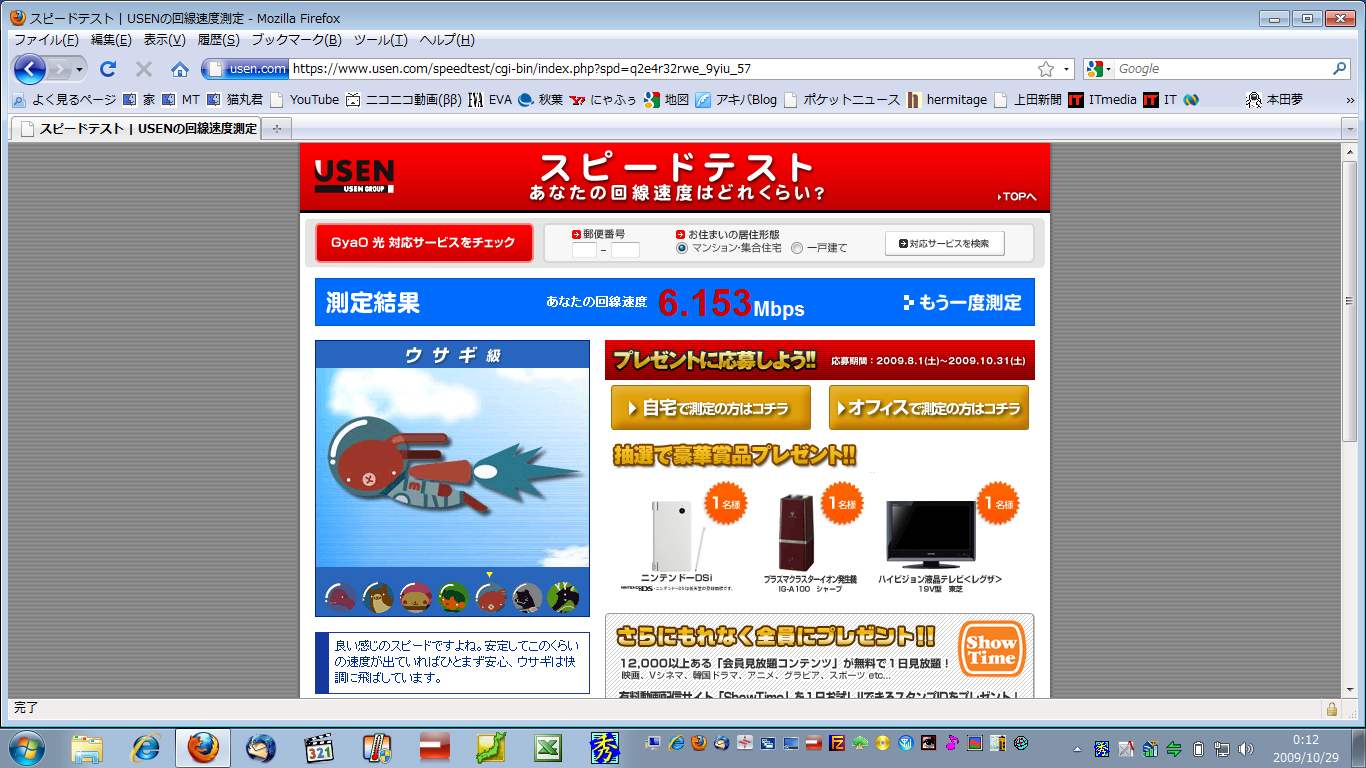Click the back arrow navigation button

point(30,69)
